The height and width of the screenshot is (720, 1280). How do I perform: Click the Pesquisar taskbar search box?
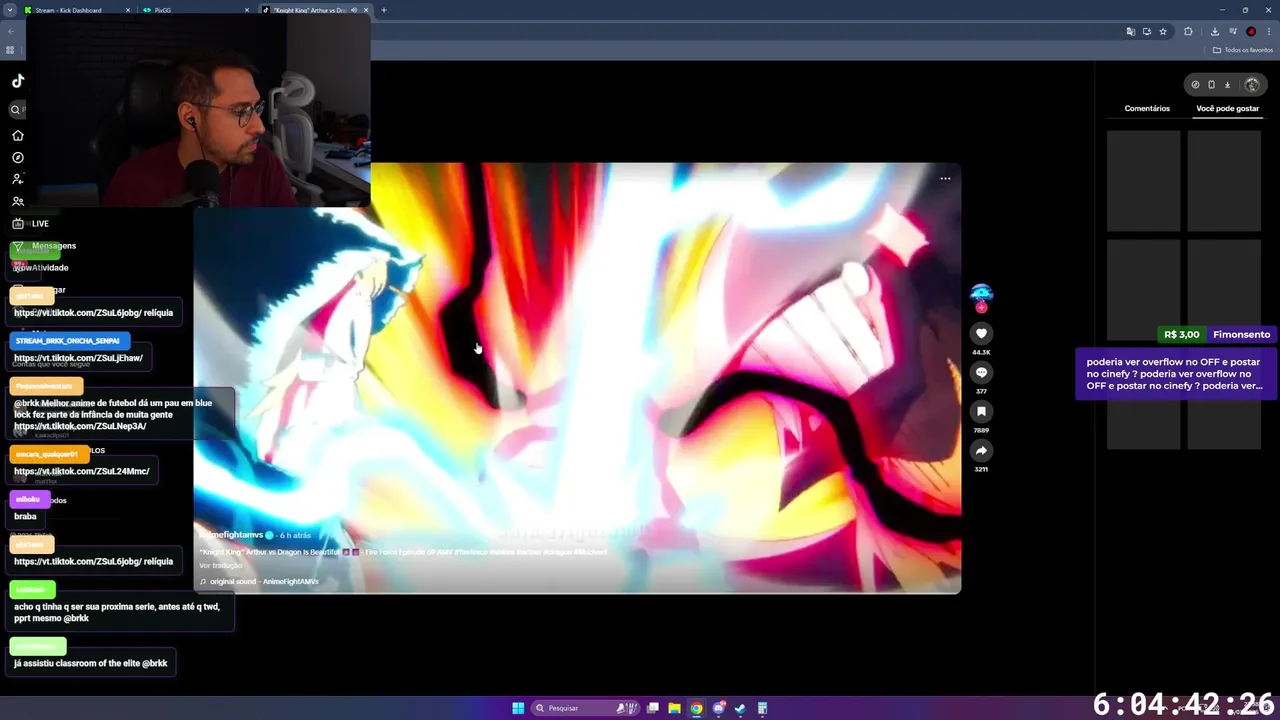pos(585,708)
